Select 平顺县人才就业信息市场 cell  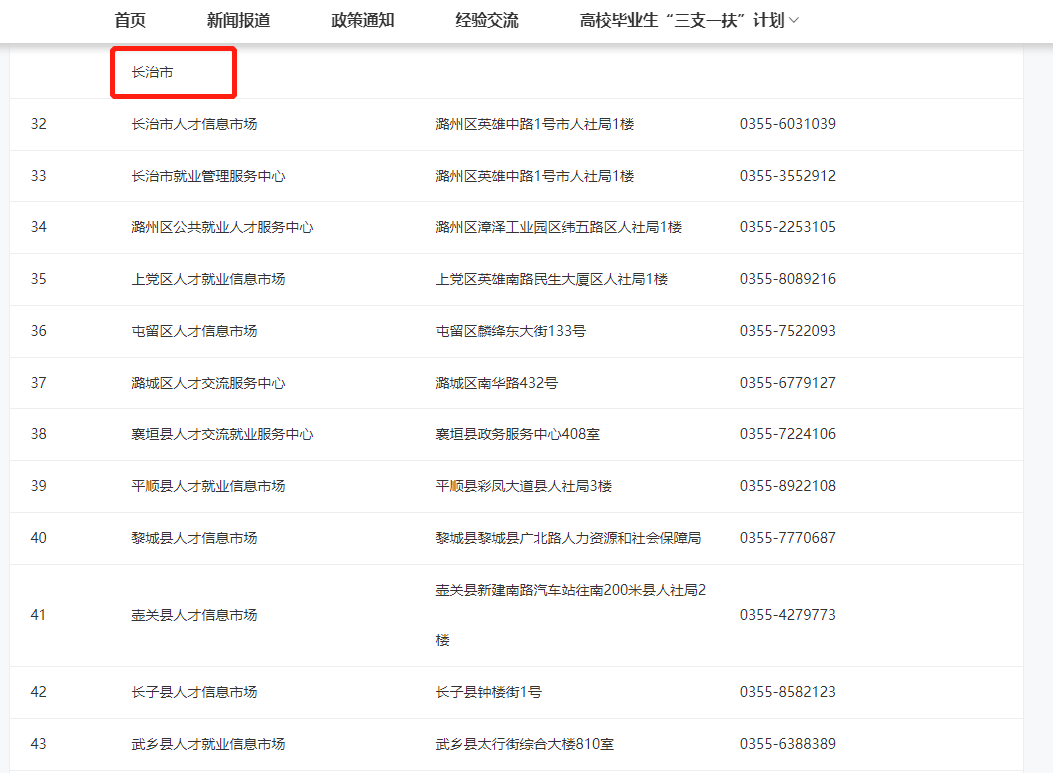pyautogui.click(x=208, y=486)
